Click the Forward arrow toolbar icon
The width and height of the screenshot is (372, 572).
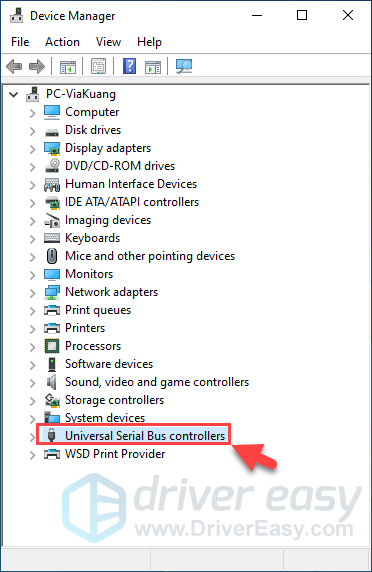pyautogui.click(x=36, y=67)
